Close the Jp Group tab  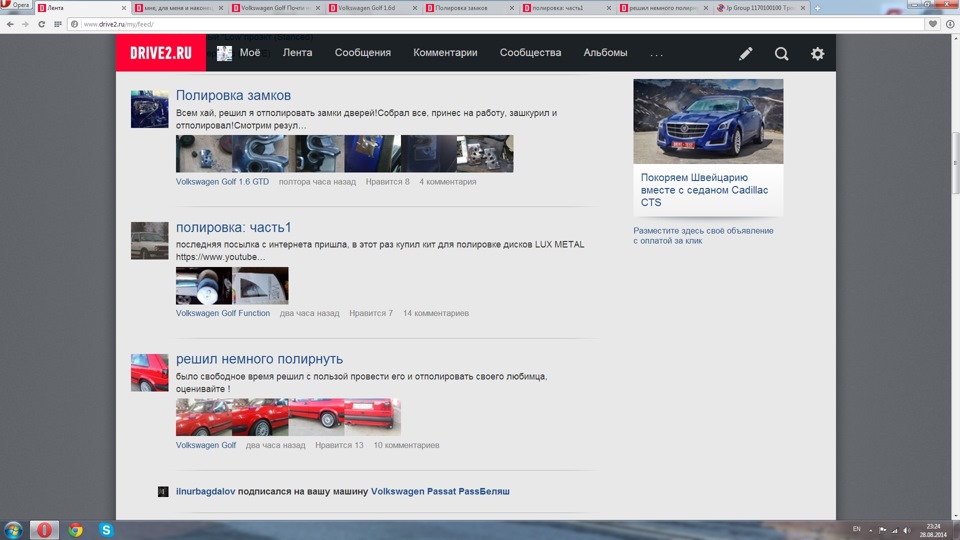coord(803,8)
